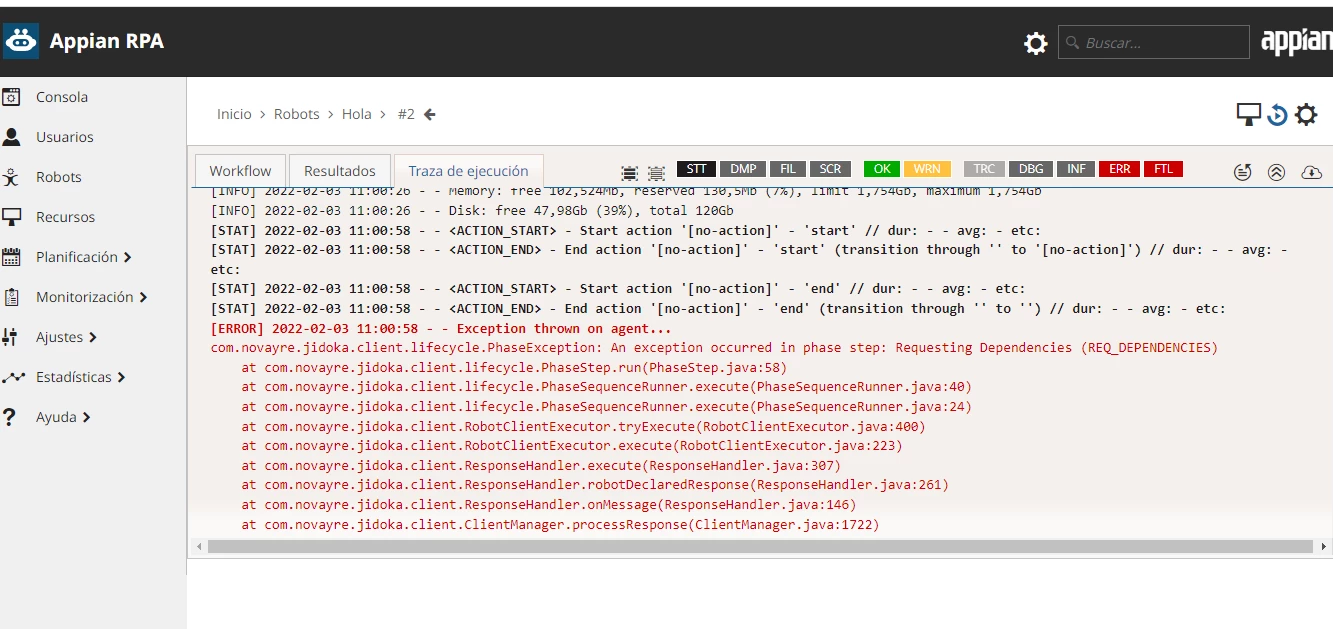Click the ResponseHandler.onMessage stack line
Viewport: 1333px width, 629px height.
pos(549,505)
